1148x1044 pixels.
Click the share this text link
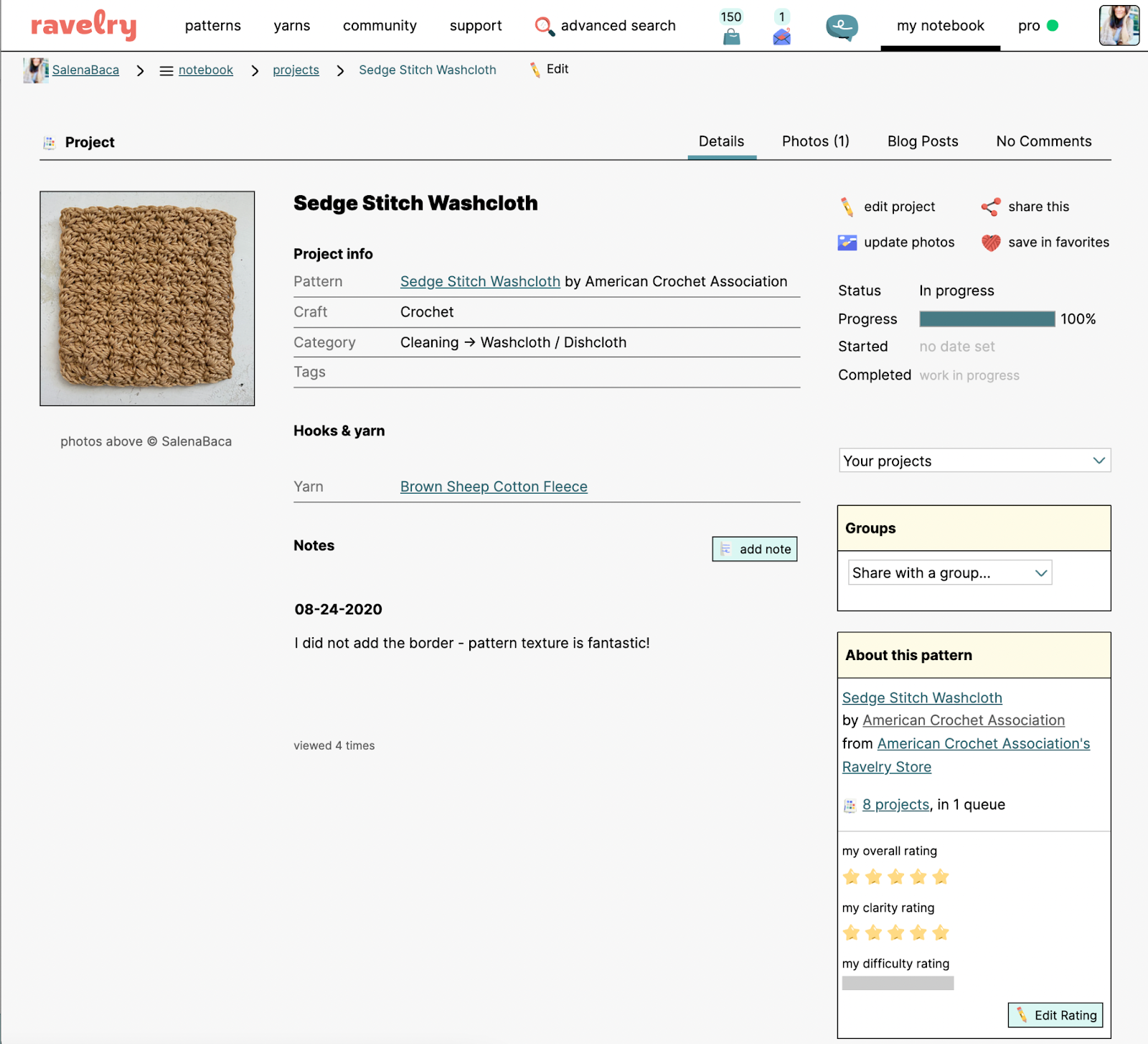click(x=1039, y=207)
